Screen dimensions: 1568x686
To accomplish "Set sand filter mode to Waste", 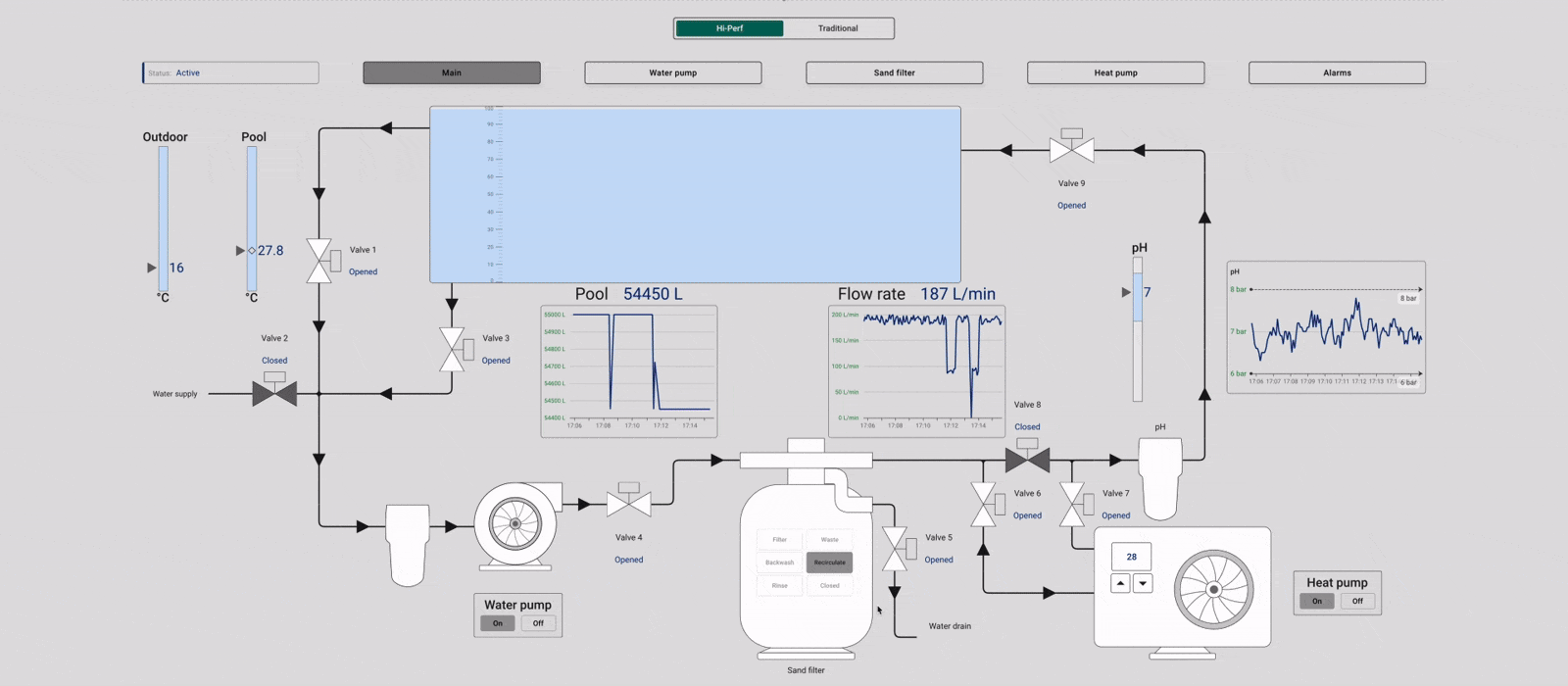I will 830,539.
